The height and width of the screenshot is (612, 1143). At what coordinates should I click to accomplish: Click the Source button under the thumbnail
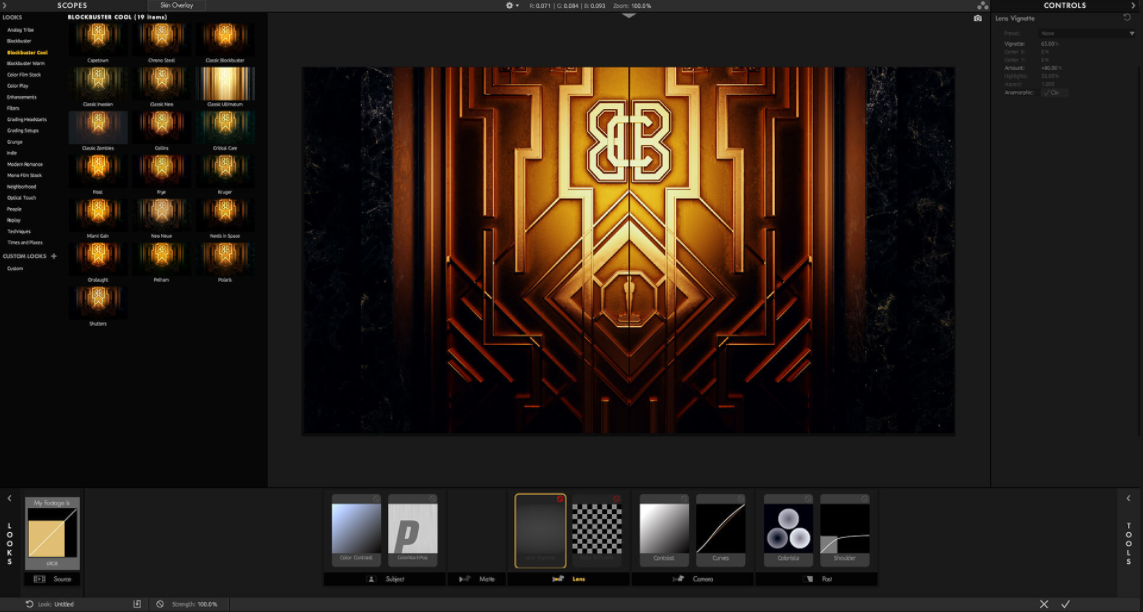[x=52, y=579]
